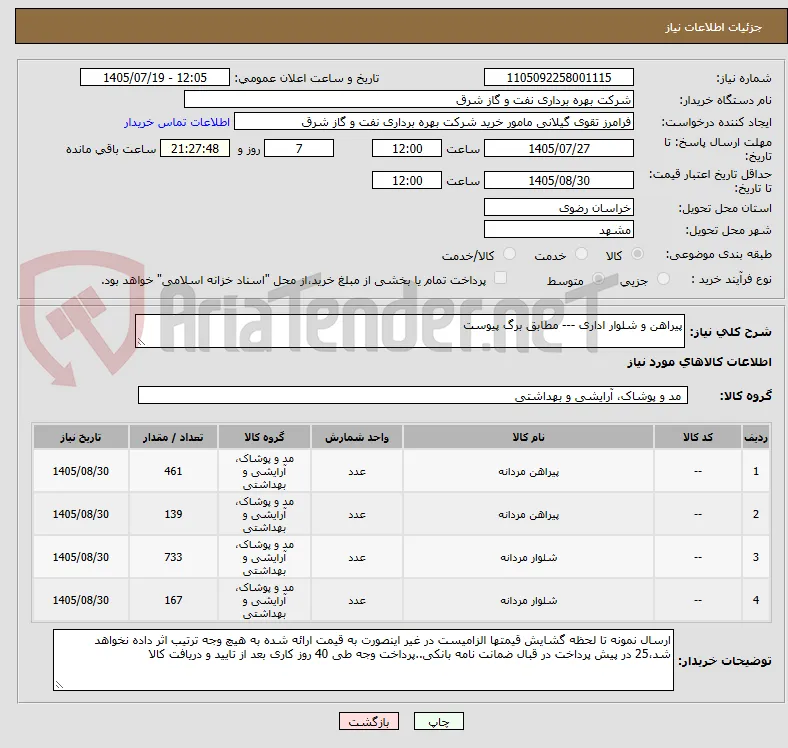The image size is (788, 748).
Task: Click the تعداد / مقدار column header
Action: 173,437
